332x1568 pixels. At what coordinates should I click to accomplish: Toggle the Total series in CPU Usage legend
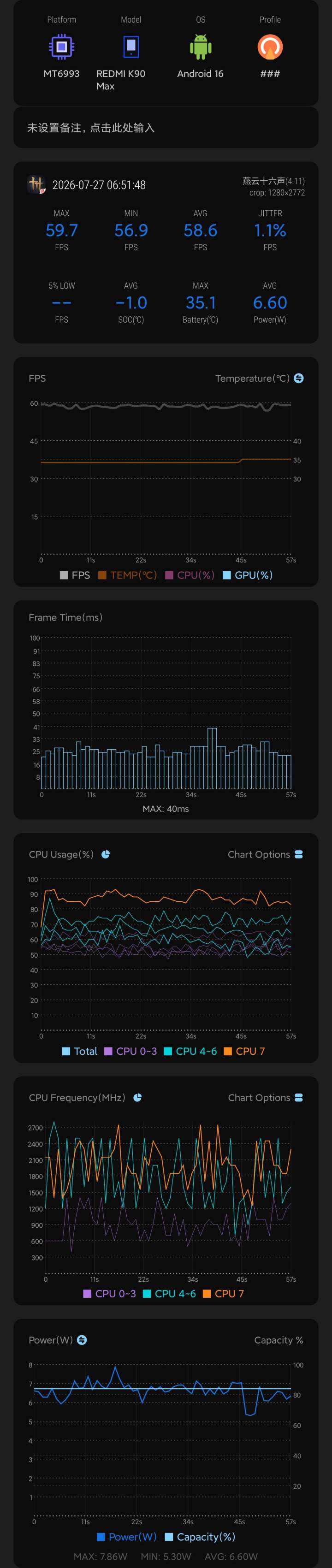click(x=80, y=1051)
